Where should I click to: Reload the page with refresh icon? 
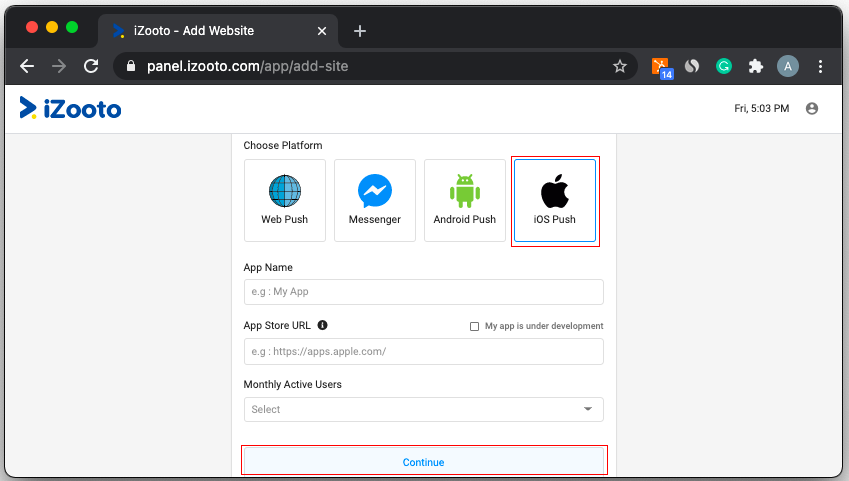tap(91, 66)
